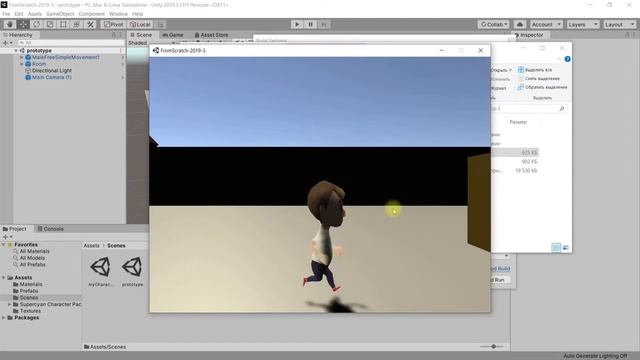Open the GameObject menu
640x360 pixels.
click(x=60, y=14)
